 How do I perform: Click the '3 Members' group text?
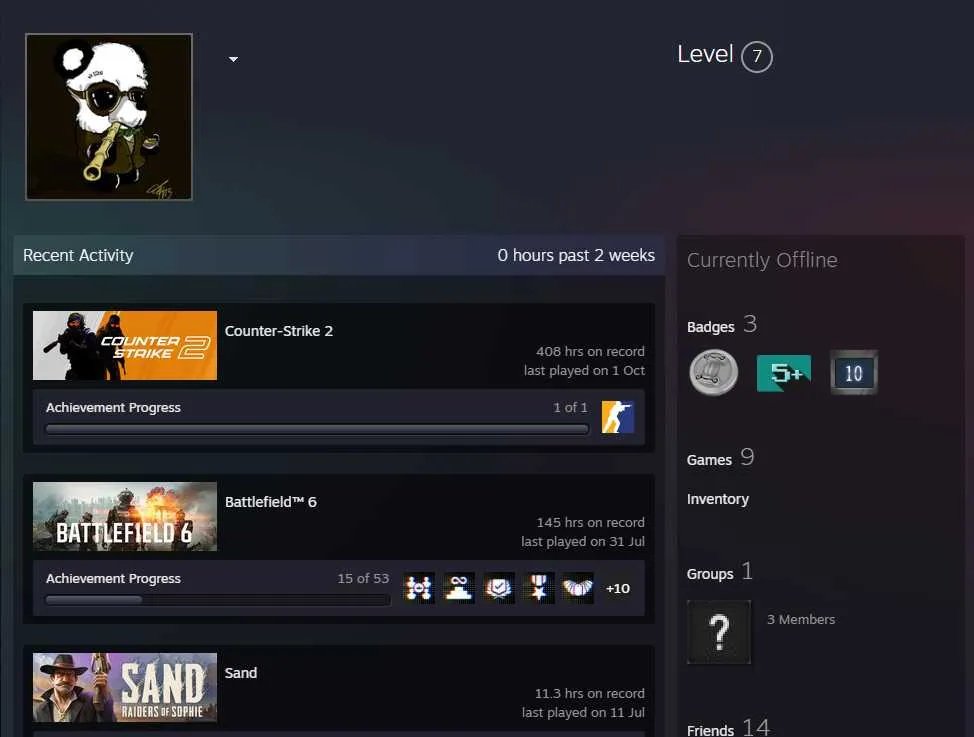pos(801,620)
